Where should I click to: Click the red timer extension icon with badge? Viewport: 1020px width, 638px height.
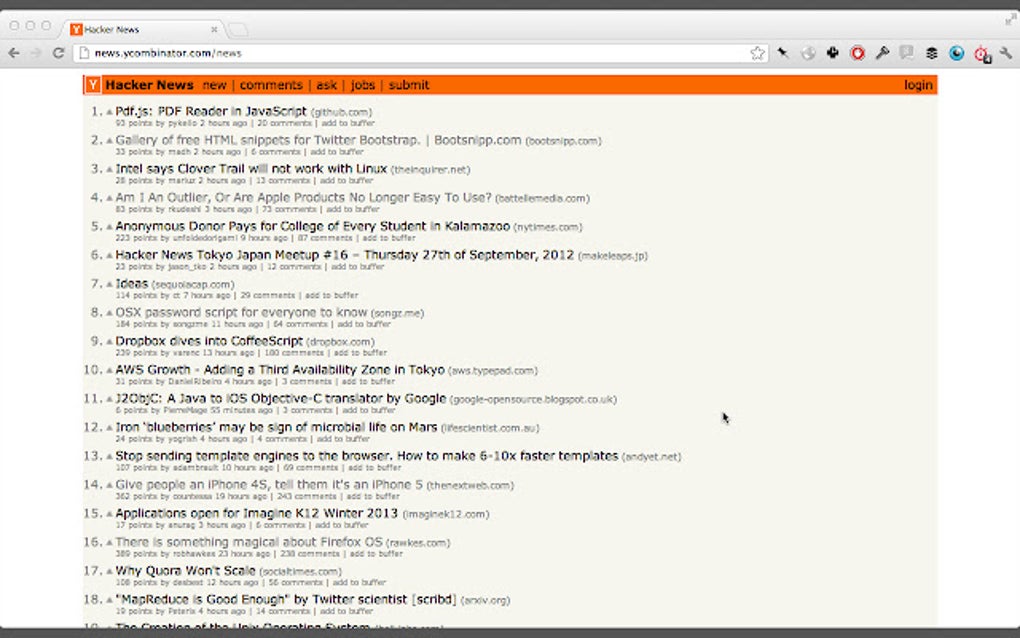982,51
